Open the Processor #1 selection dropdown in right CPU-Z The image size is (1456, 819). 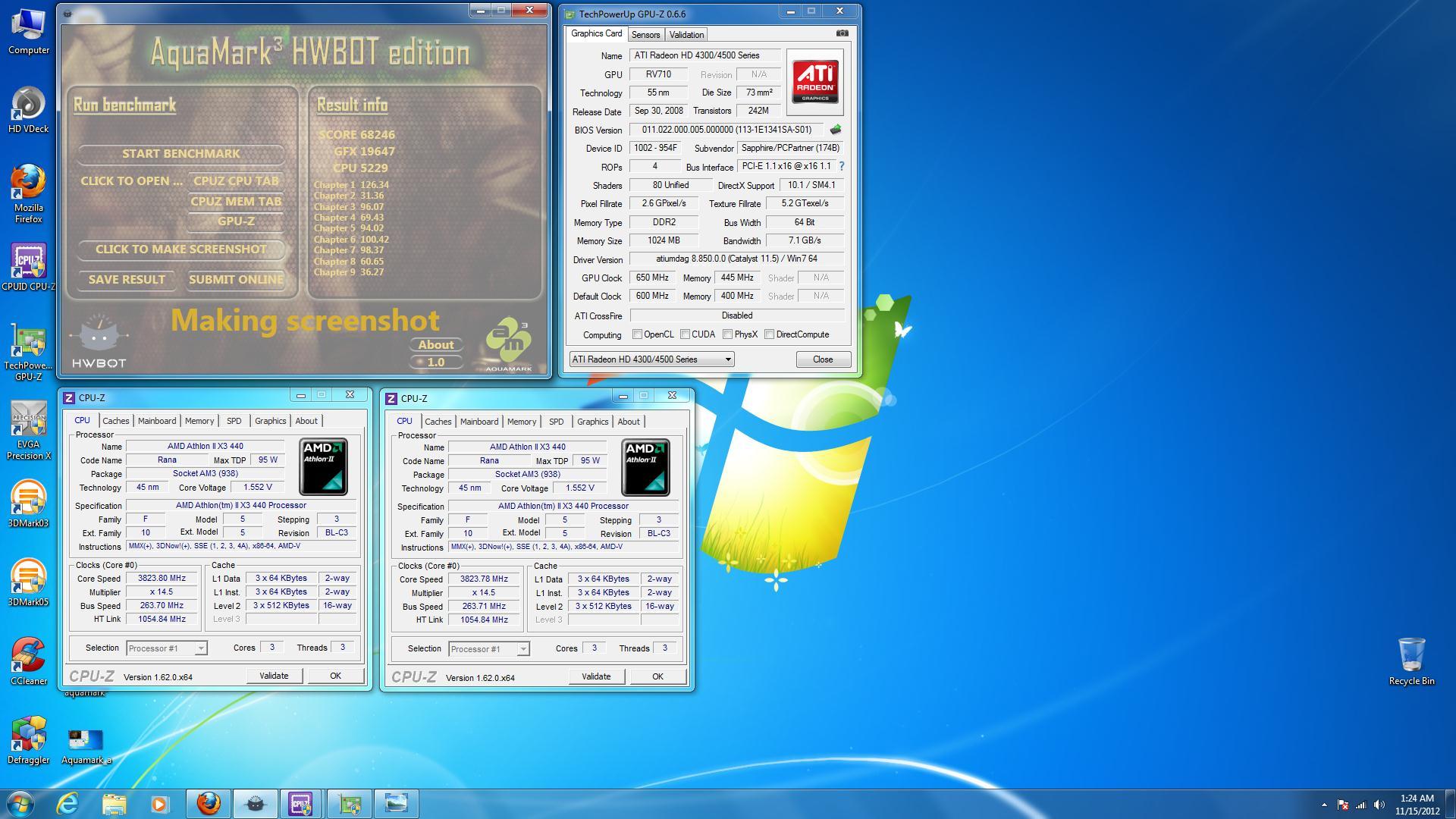[488, 649]
